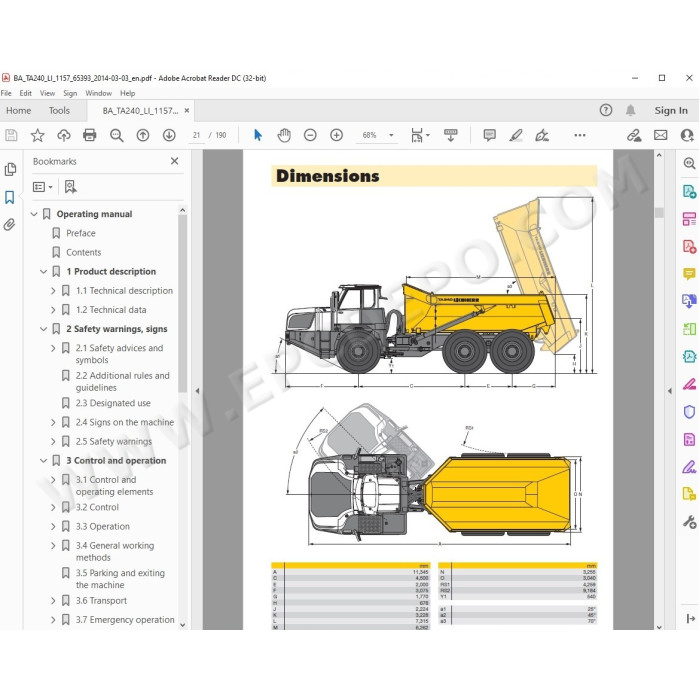Open Fill & Sign right-pane tool
This screenshot has width=700, height=700.
coord(689,467)
